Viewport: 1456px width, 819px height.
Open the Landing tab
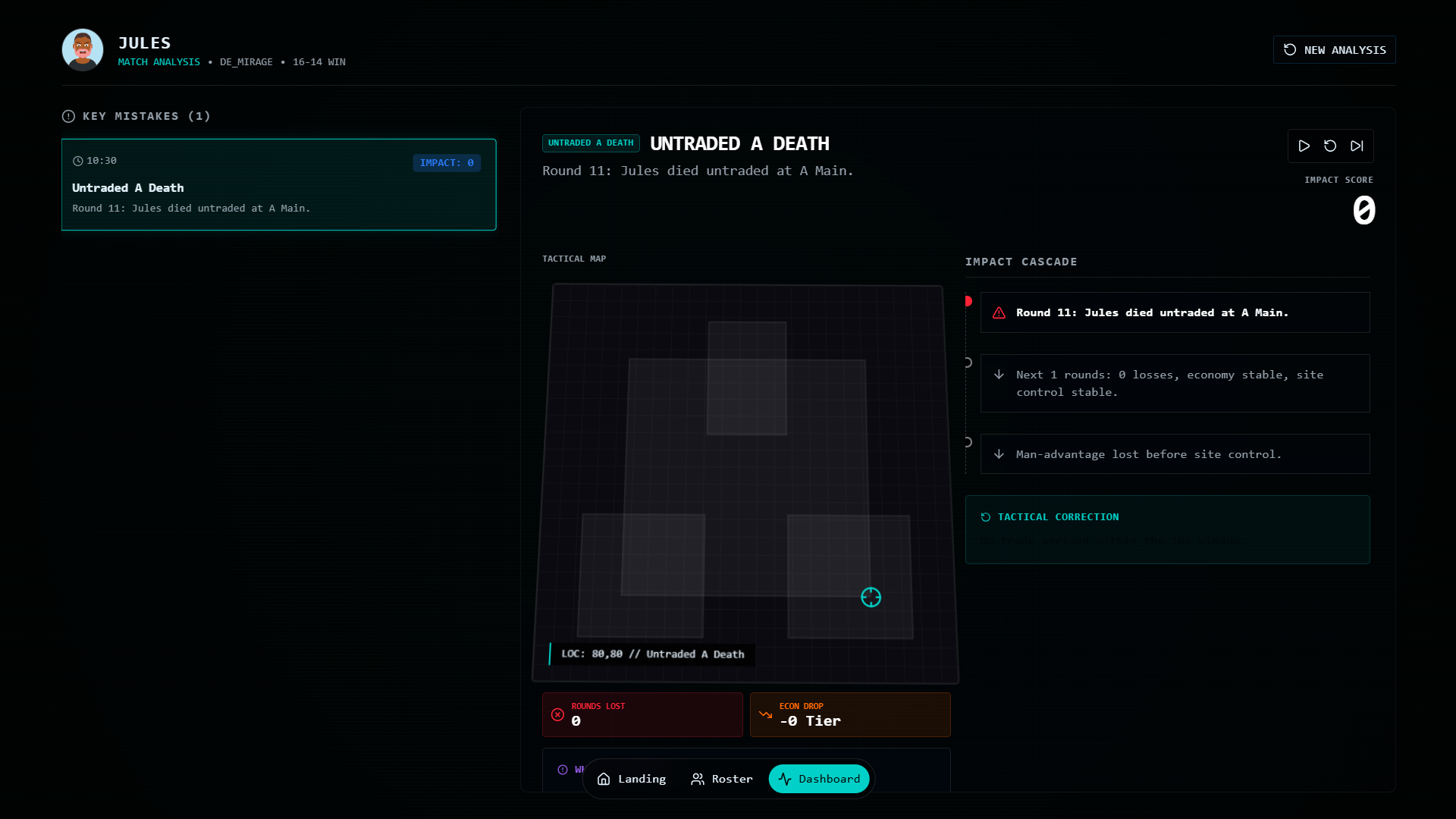(x=631, y=779)
